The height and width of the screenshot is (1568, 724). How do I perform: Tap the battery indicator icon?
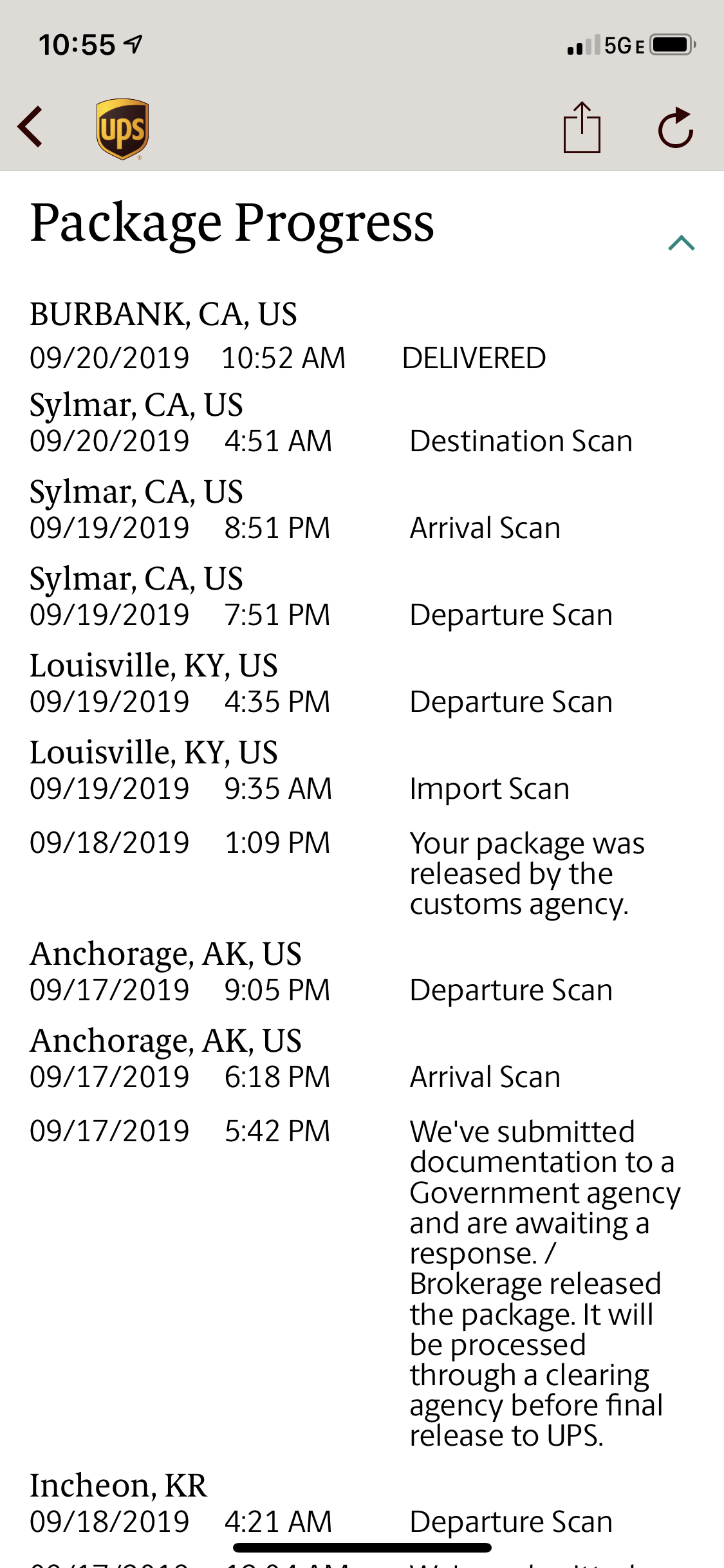(x=673, y=44)
